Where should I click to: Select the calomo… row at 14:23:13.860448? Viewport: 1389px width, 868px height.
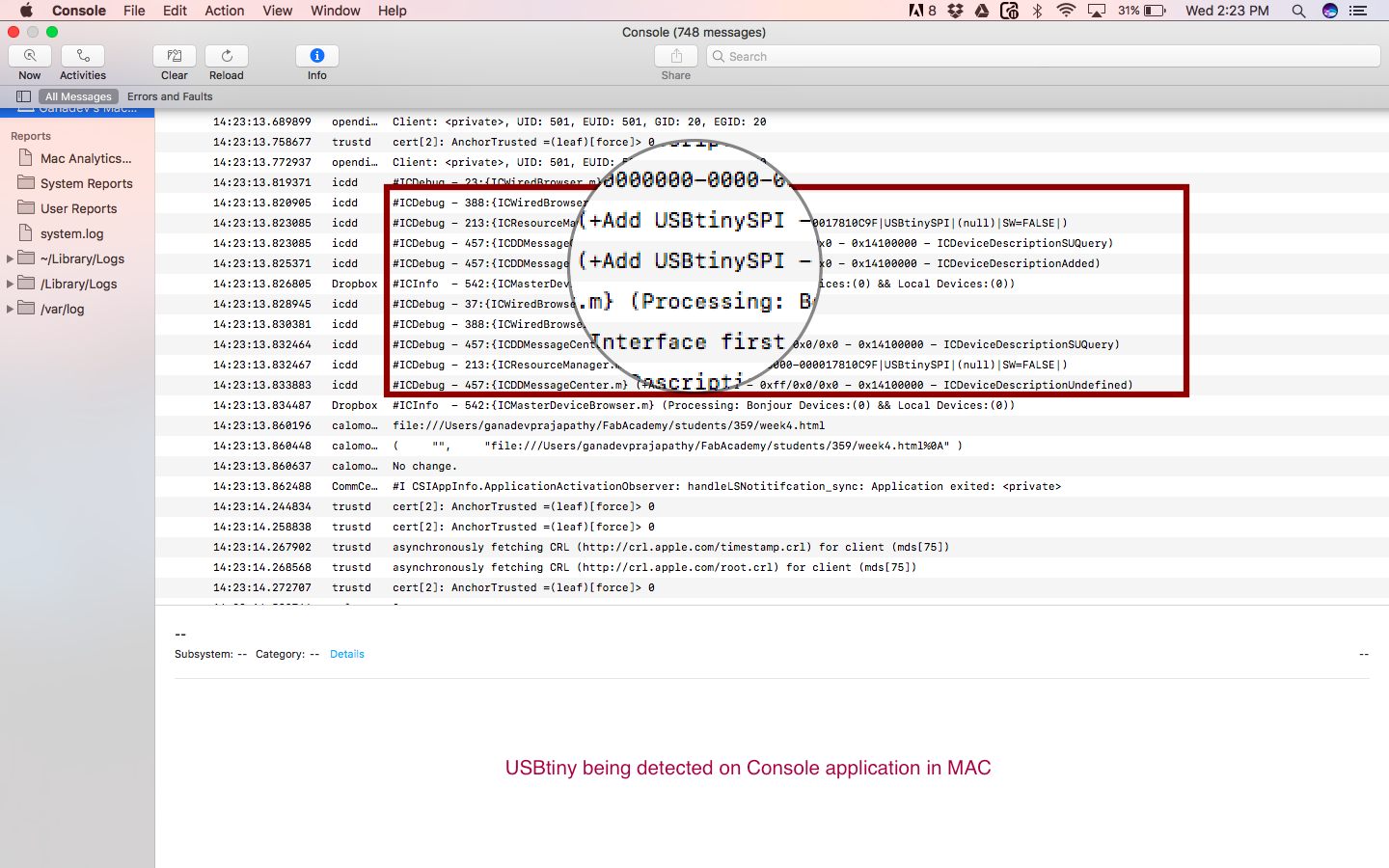coord(772,446)
